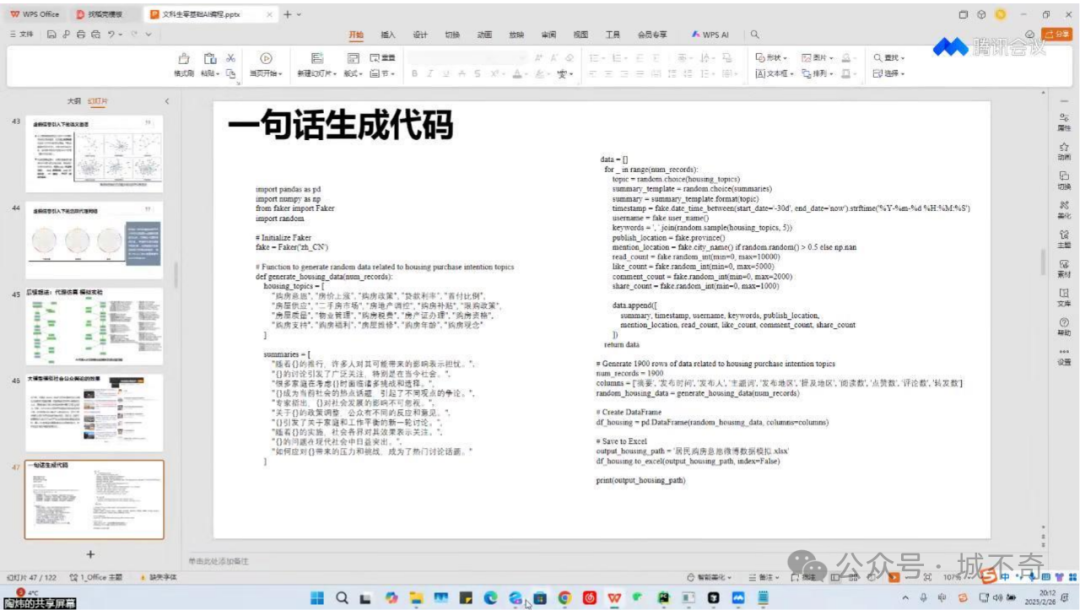
Task: Open the View (视图) ribbon tab
Action: pos(581,34)
